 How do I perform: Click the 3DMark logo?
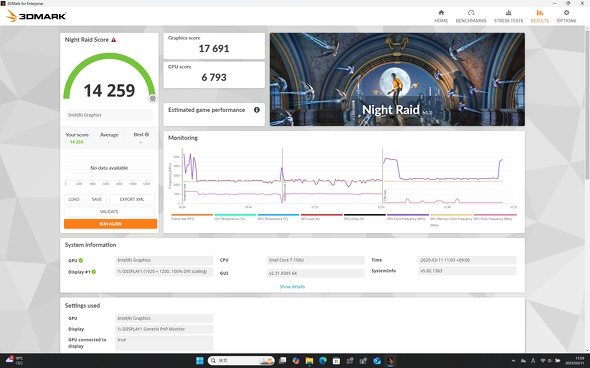[x=36, y=16]
